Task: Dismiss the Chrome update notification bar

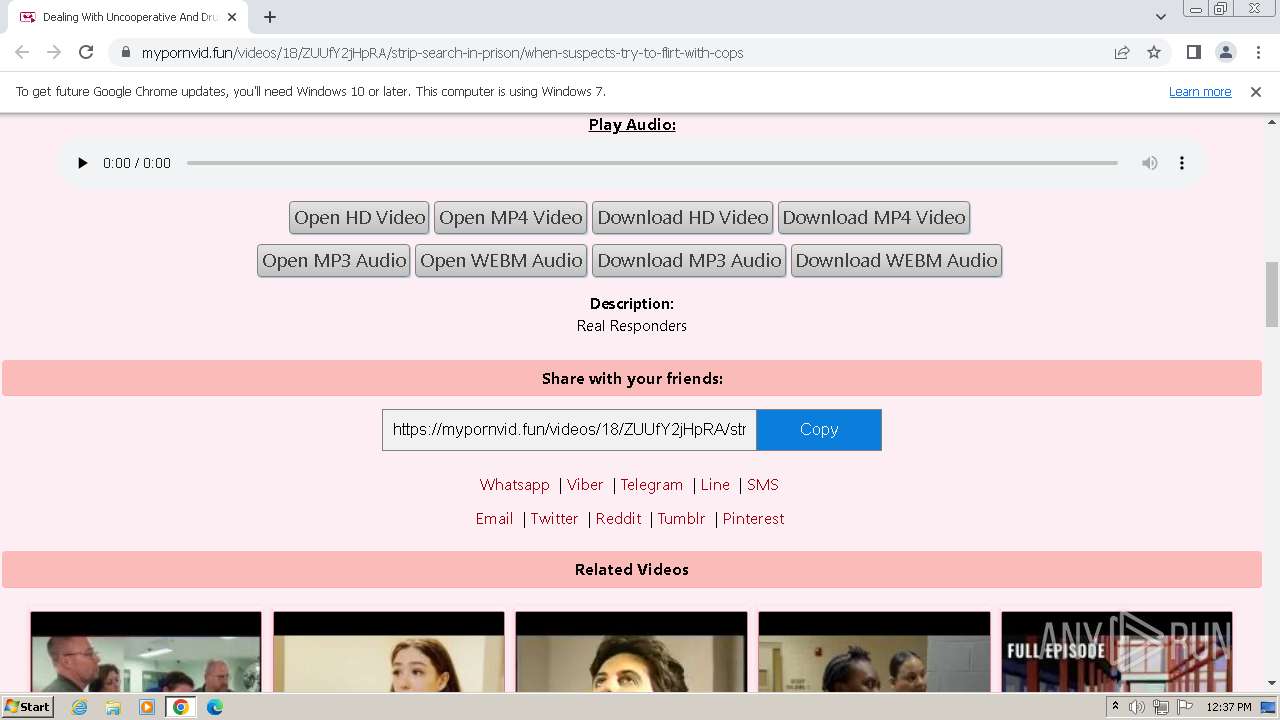Action: (x=1256, y=92)
